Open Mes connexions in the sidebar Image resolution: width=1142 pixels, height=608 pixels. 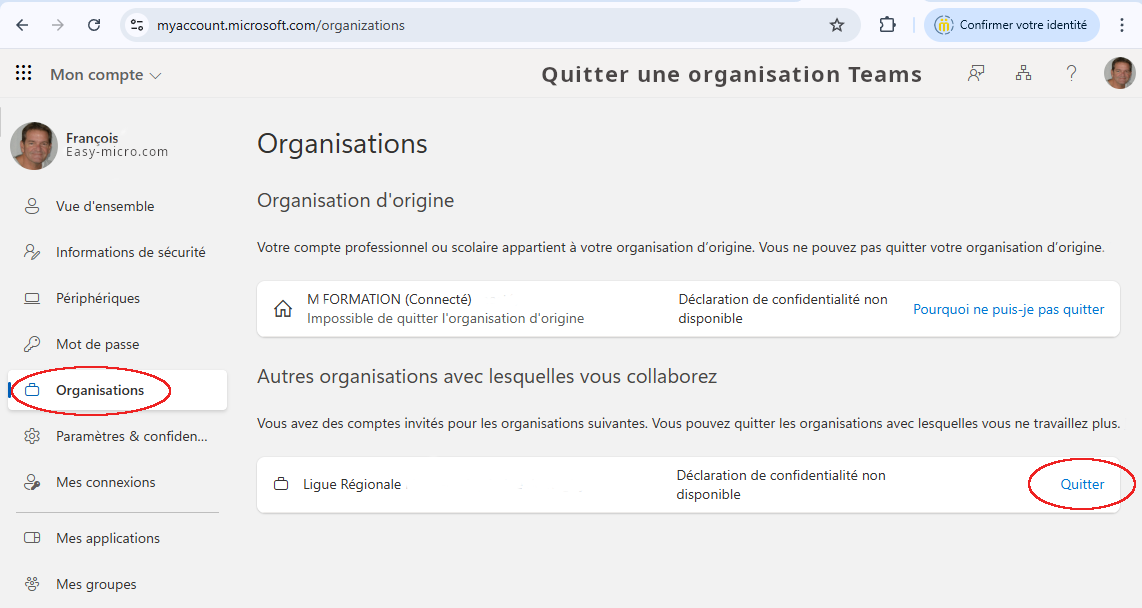pyautogui.click(x=117, y=482)
